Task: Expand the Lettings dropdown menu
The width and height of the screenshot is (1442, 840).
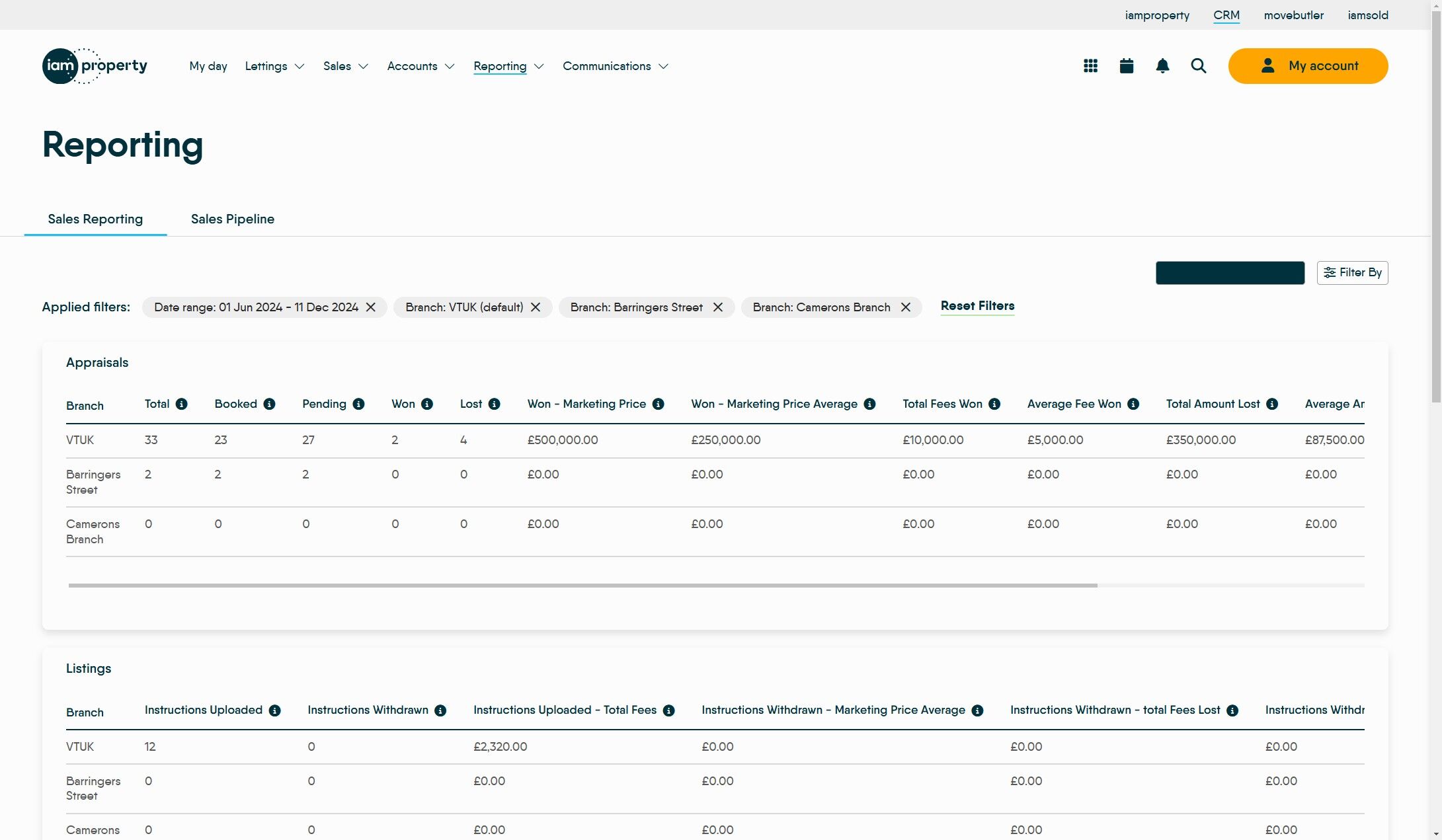Action: click(274, 66)
